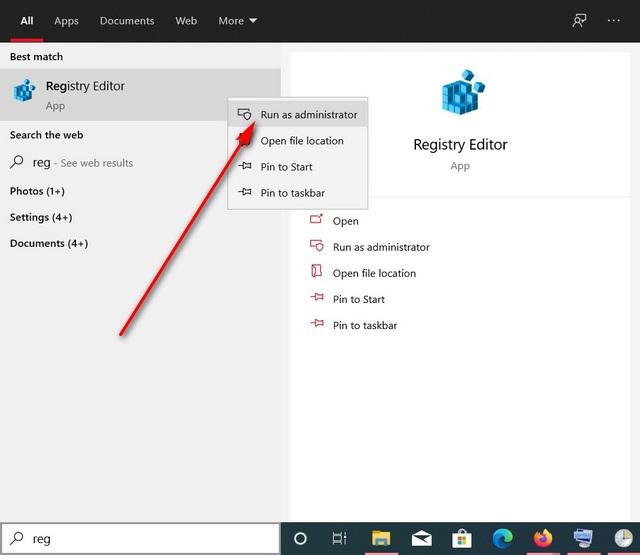Screen dimensions: 640x555
Task: Click Open file location in preview pane
Action: [x=374, y=273]
